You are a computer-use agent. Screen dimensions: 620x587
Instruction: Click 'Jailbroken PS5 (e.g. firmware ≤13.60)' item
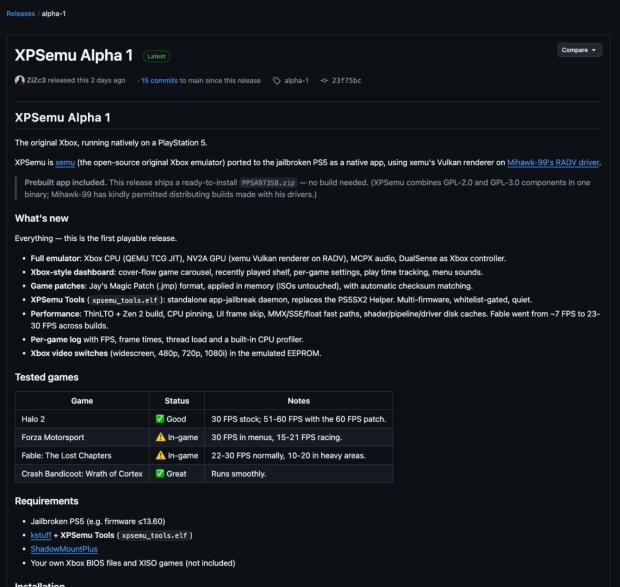click(98, 521)
